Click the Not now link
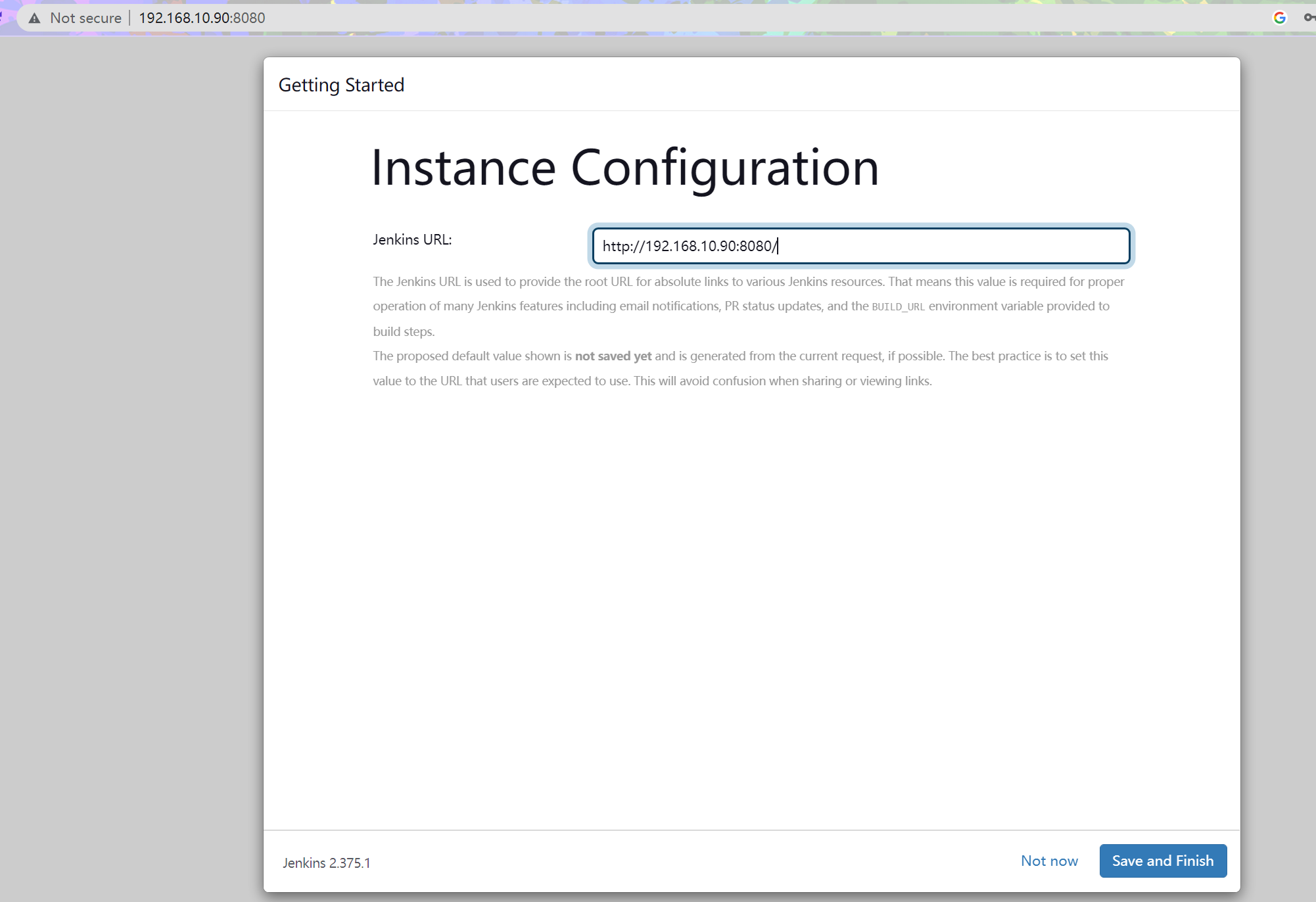 point(1049,861)
